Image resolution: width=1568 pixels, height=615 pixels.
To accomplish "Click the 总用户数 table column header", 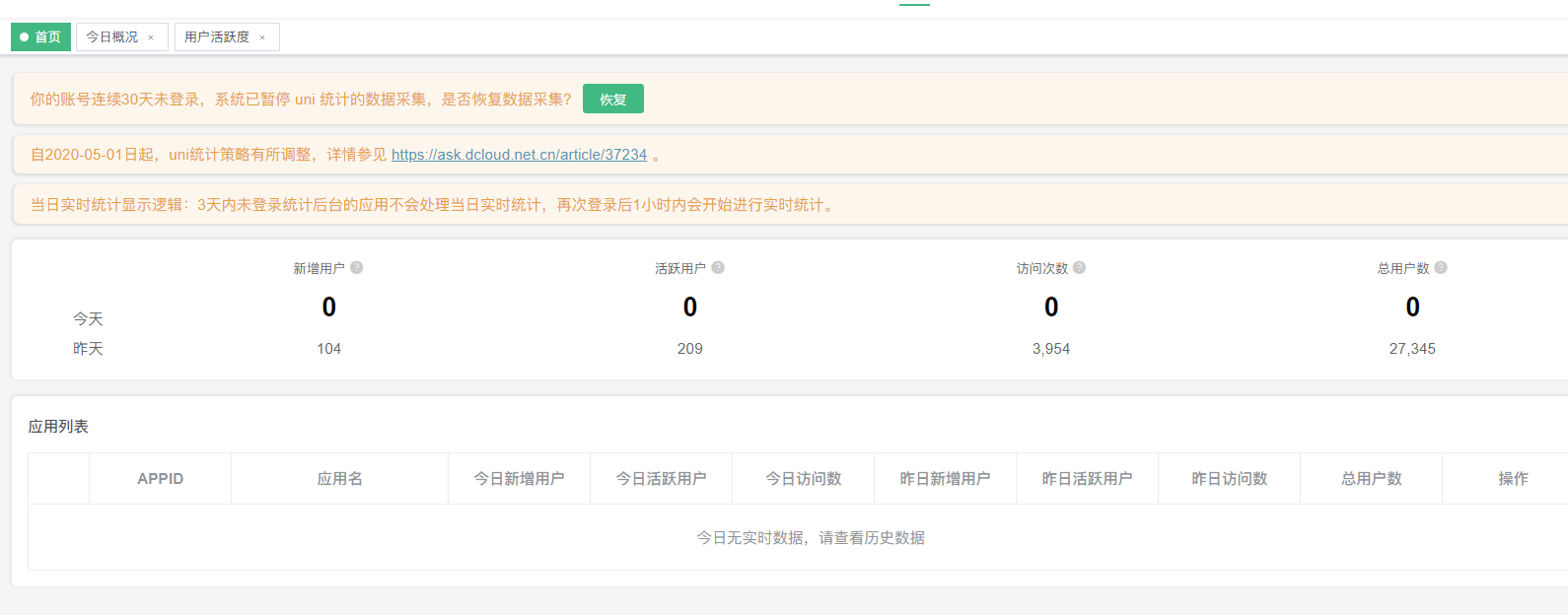I will (1371, 479).
